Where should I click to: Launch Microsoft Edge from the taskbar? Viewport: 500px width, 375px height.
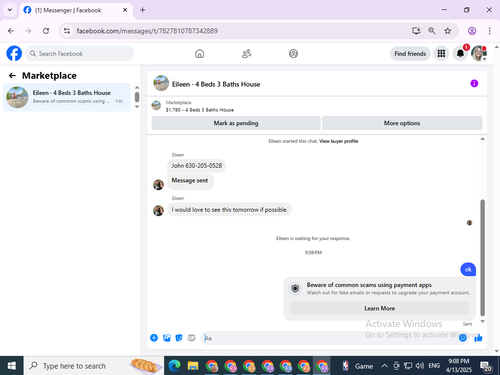(x=174, y=366)
